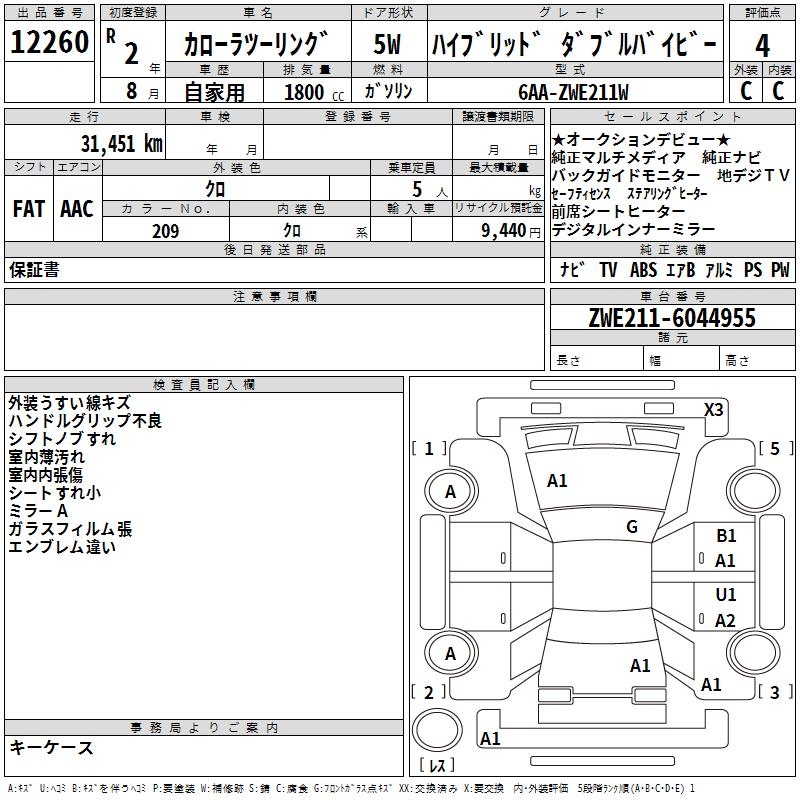
Task: Select chassis number ZWE211-6044955
Action: point(671,318)
